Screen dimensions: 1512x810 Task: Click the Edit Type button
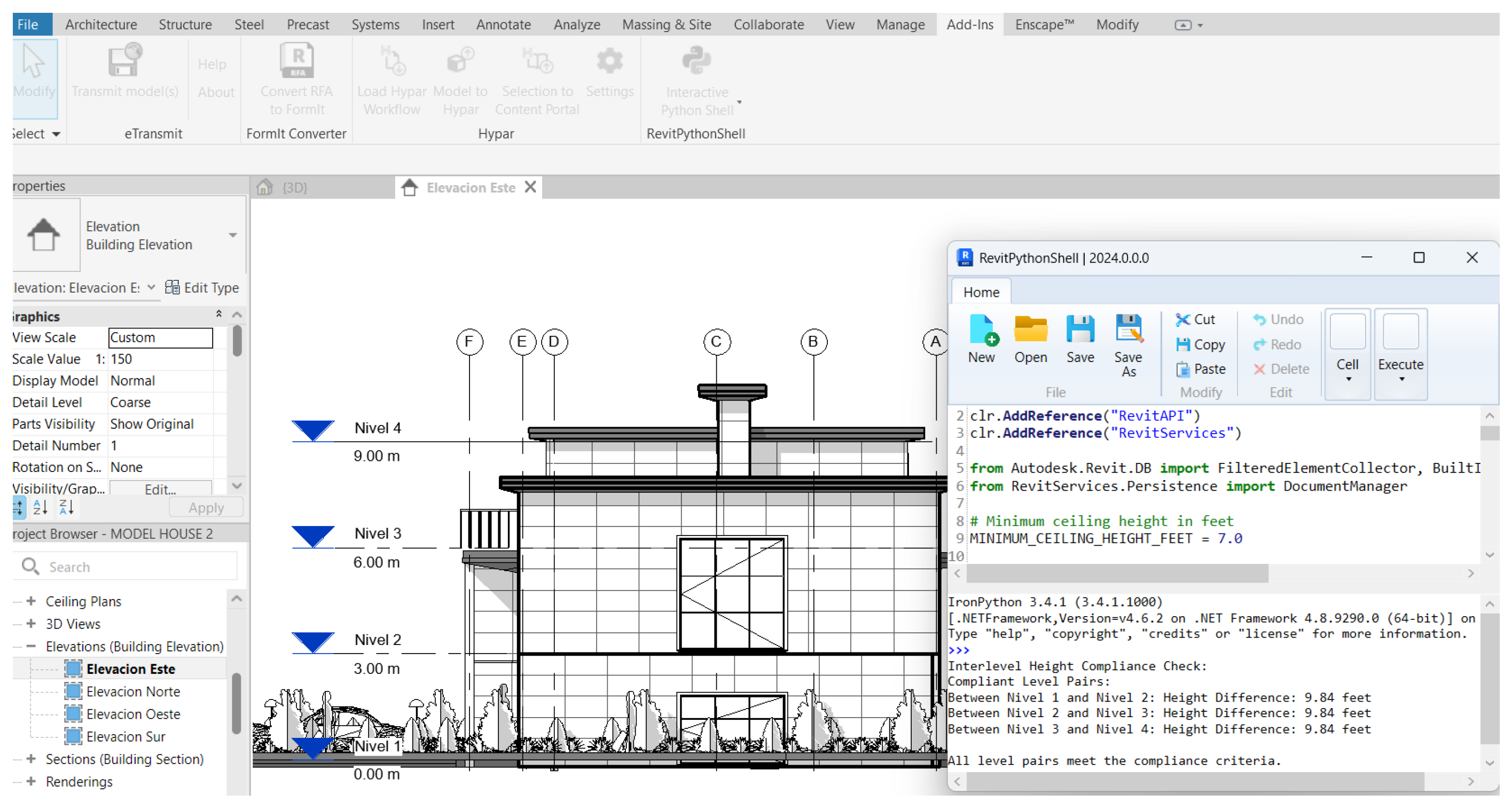tap(203, 289)
